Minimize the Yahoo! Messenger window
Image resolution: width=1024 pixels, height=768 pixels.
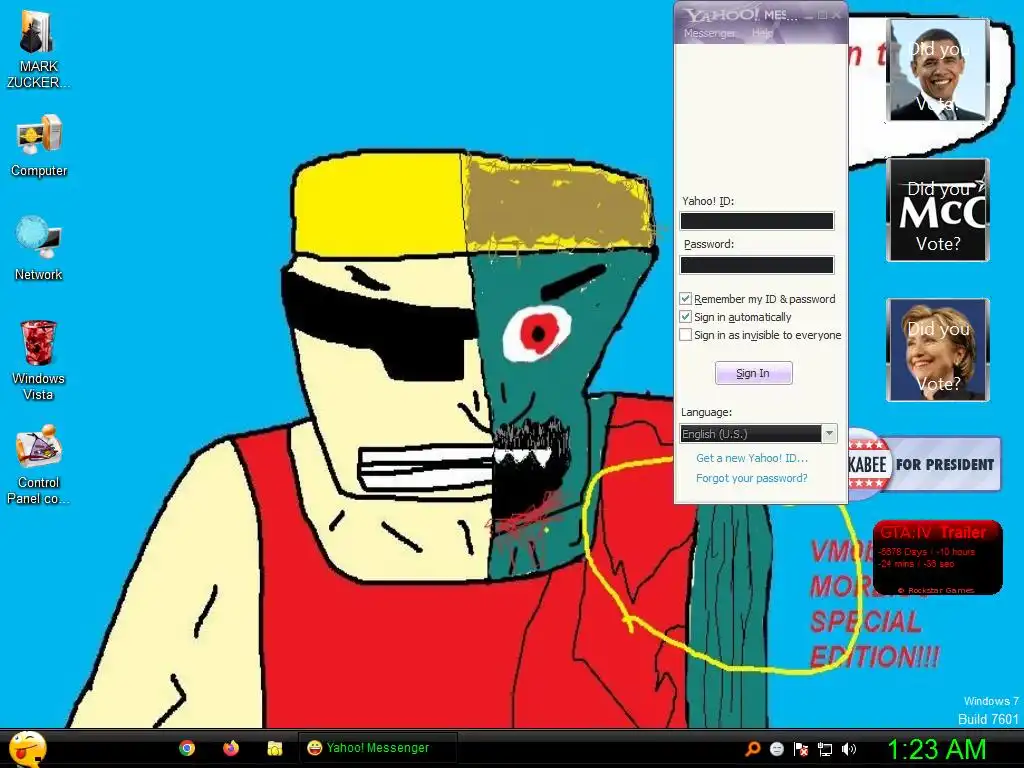tap(810, 15)
